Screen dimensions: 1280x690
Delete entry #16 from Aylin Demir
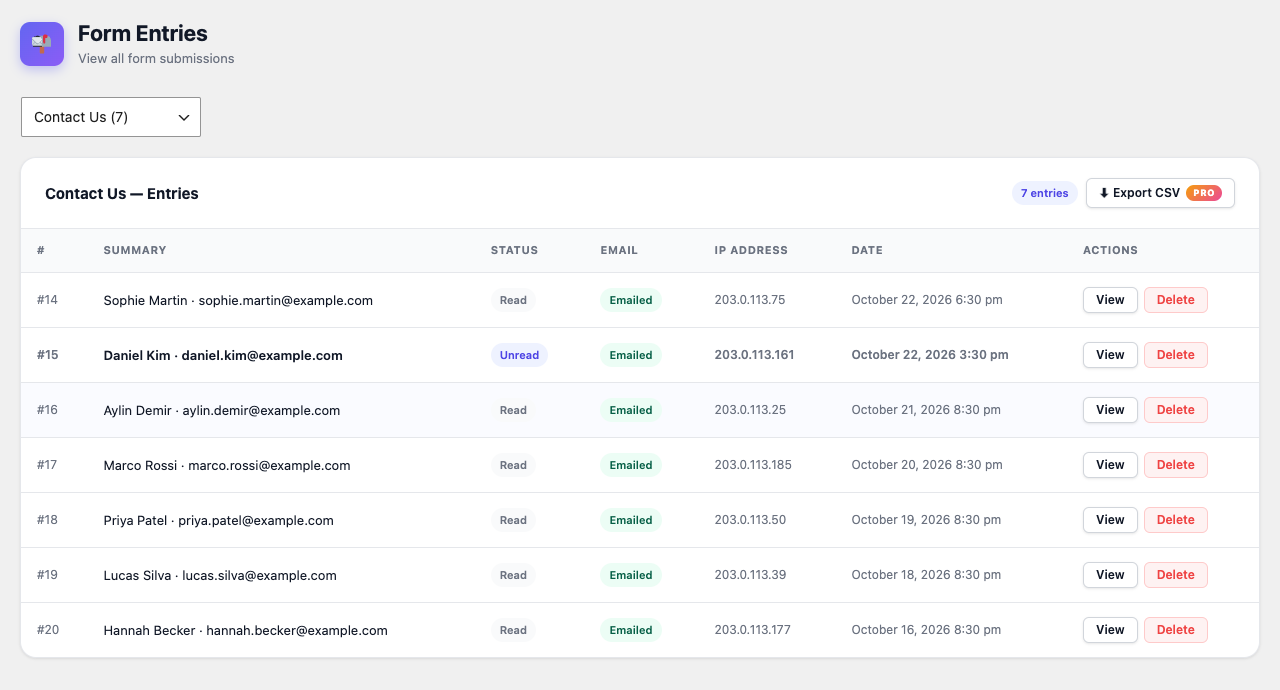pyautogui.click(x=1176, y=410)
